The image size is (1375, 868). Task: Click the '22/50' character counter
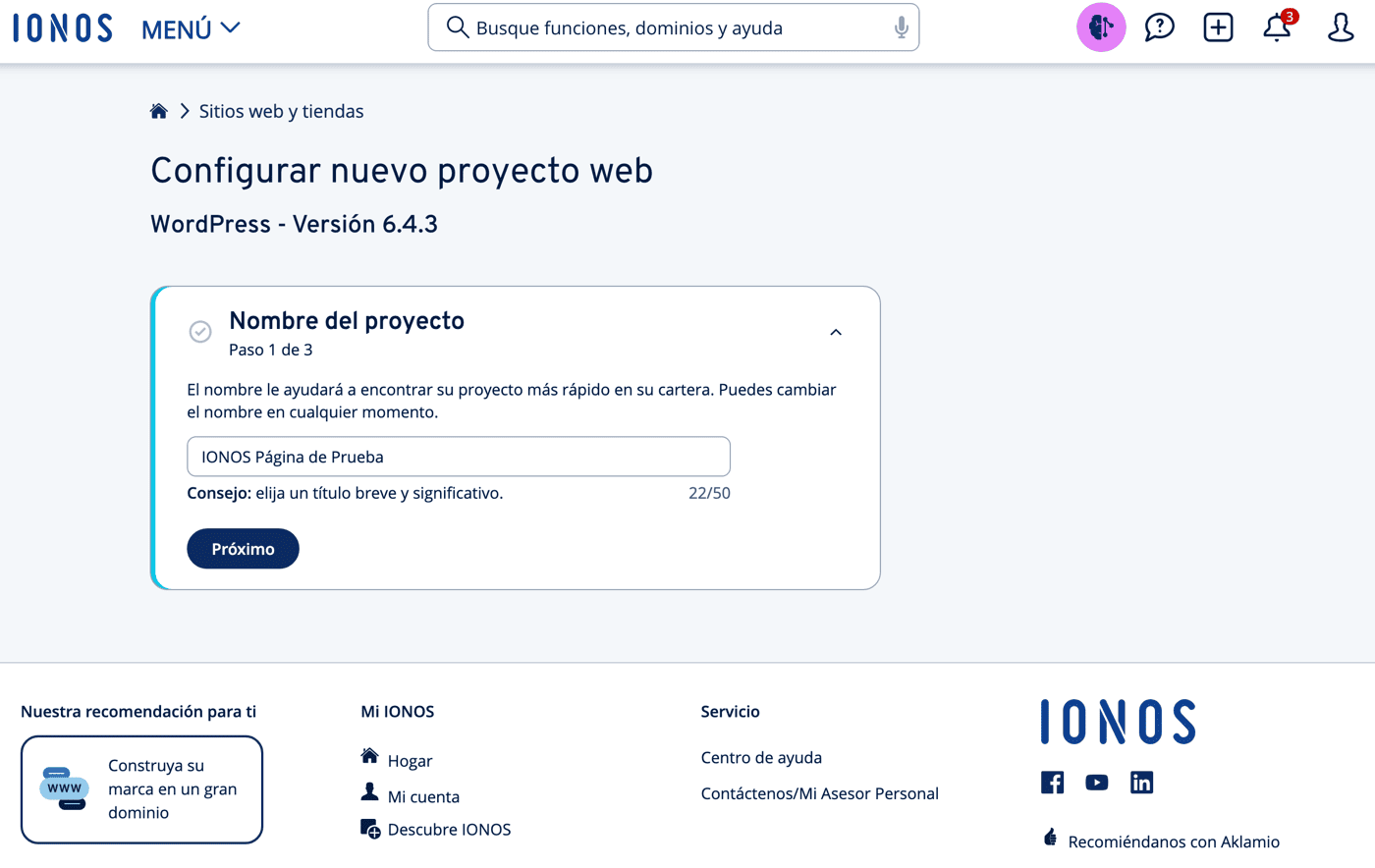[x=709, y=493]
